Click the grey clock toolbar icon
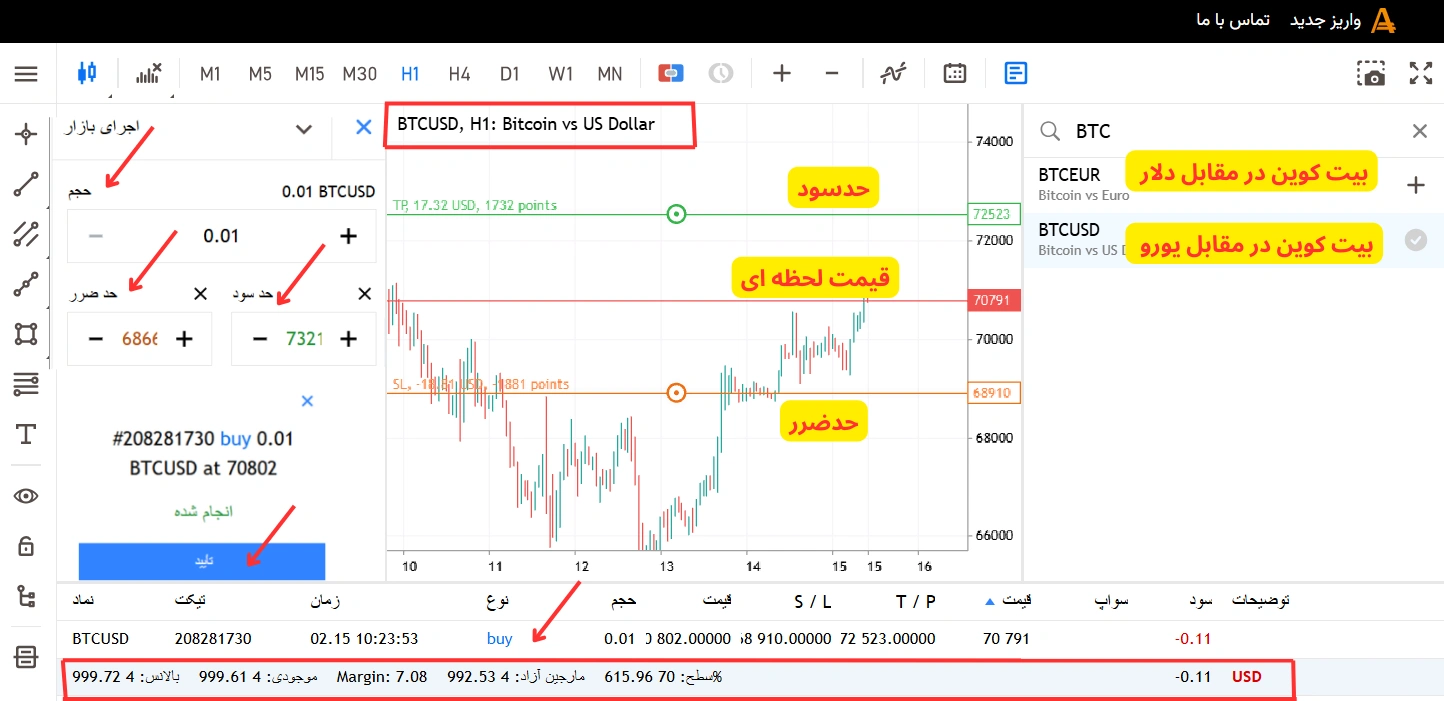 click(721, 73)
